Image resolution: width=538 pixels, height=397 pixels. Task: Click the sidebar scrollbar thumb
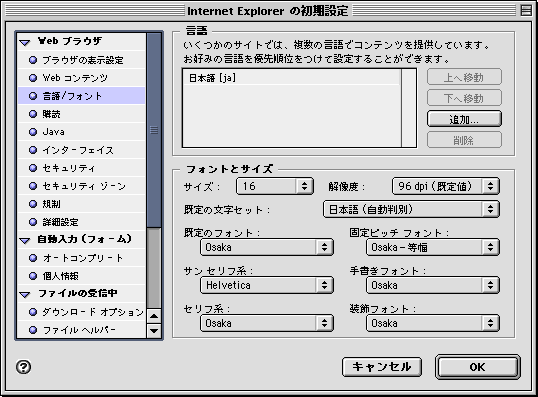154,130
